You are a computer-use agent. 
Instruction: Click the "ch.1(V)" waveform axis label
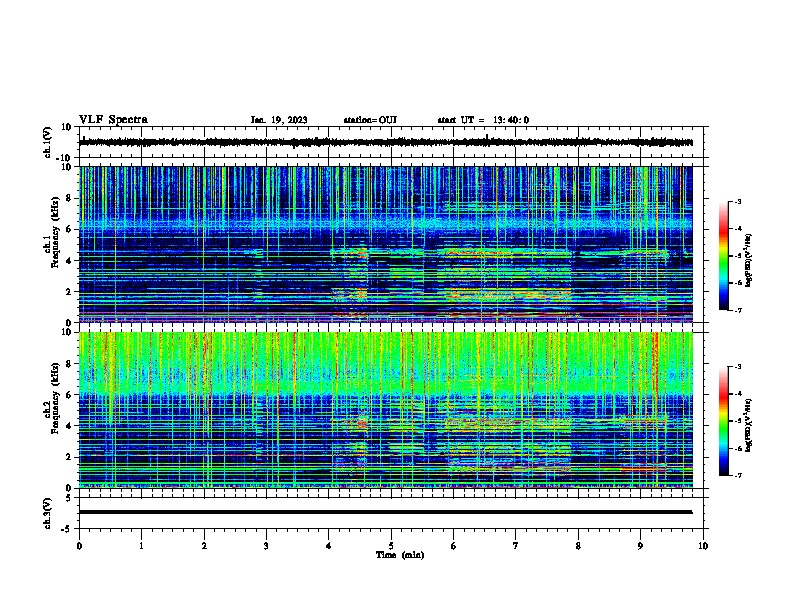[47, 142]
